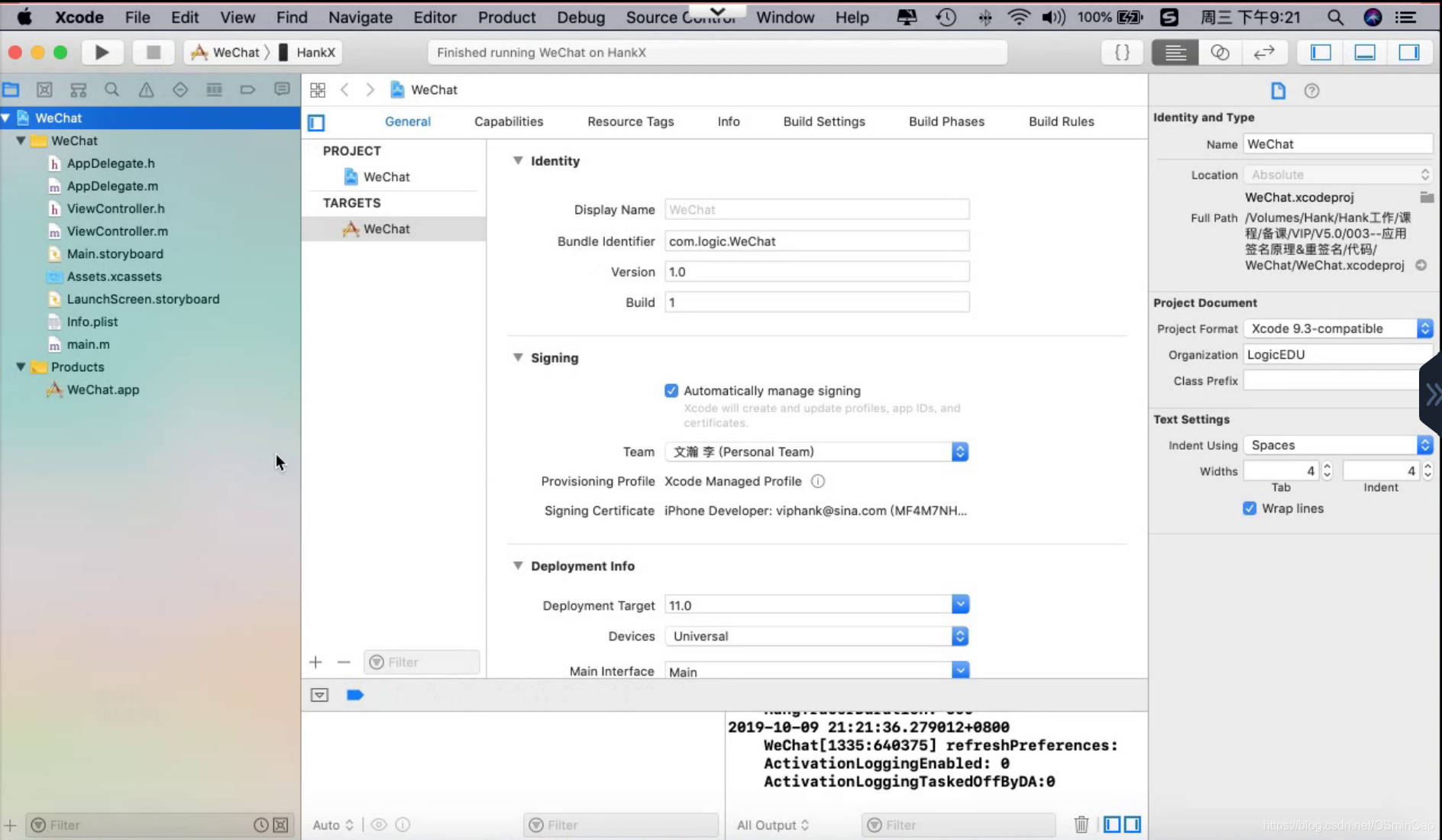The image size is (1442, 840).
Task: Switch to Version editor mode
Action: [1264, 52]
